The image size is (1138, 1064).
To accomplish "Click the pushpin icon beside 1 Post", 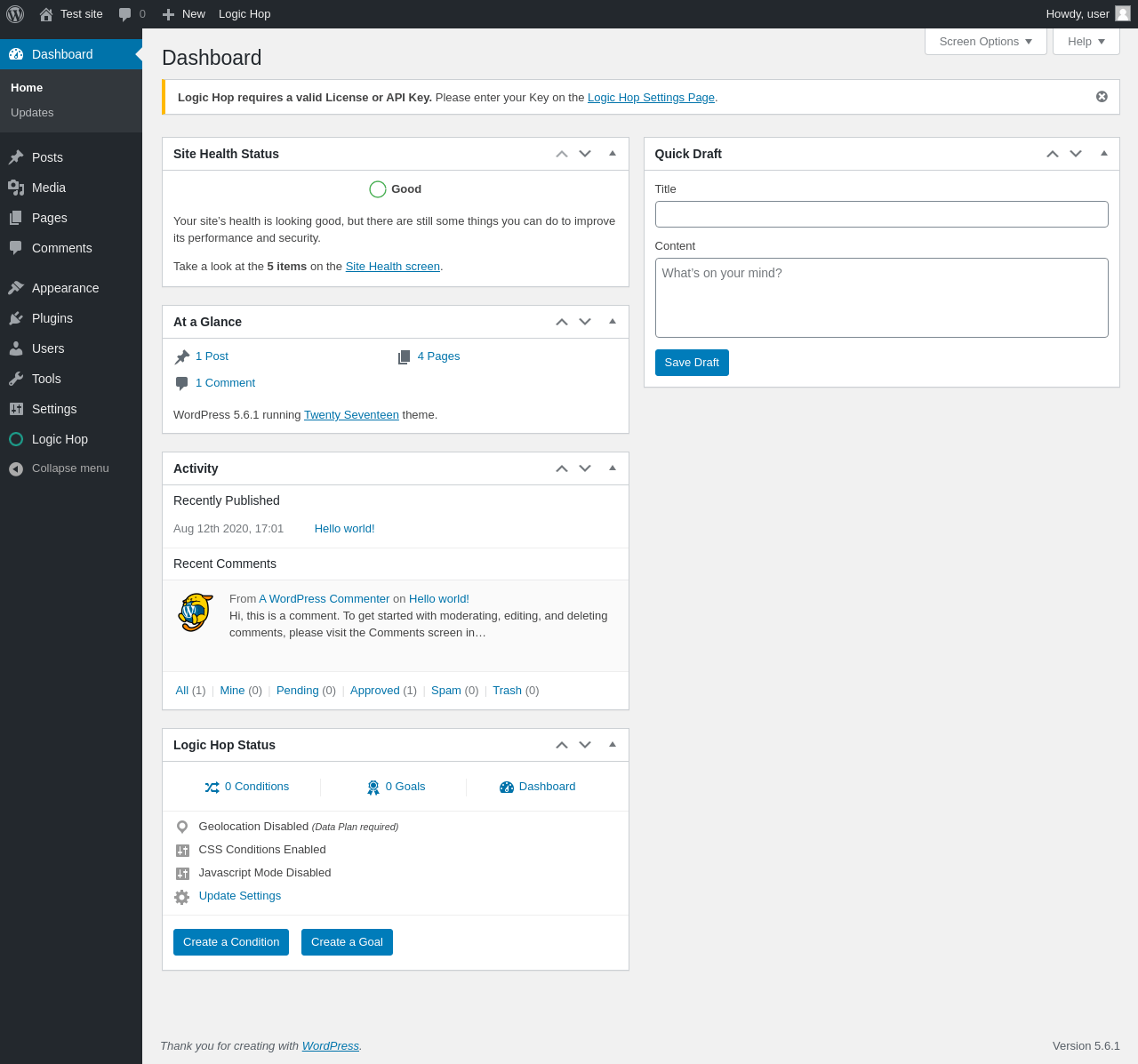I will coord(182,356).
